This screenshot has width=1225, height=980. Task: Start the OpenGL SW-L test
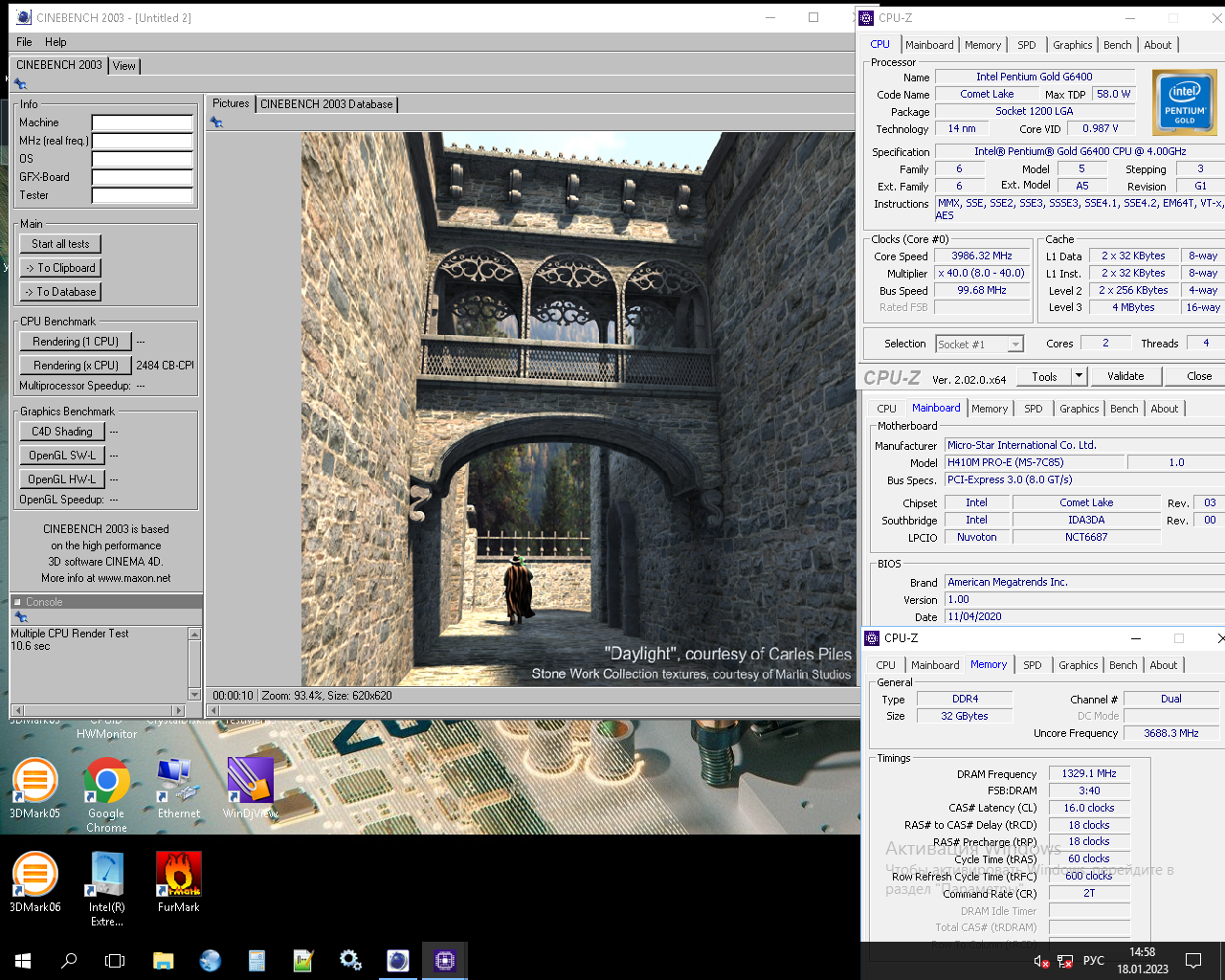pyautogui.click(x=61, y=456)
